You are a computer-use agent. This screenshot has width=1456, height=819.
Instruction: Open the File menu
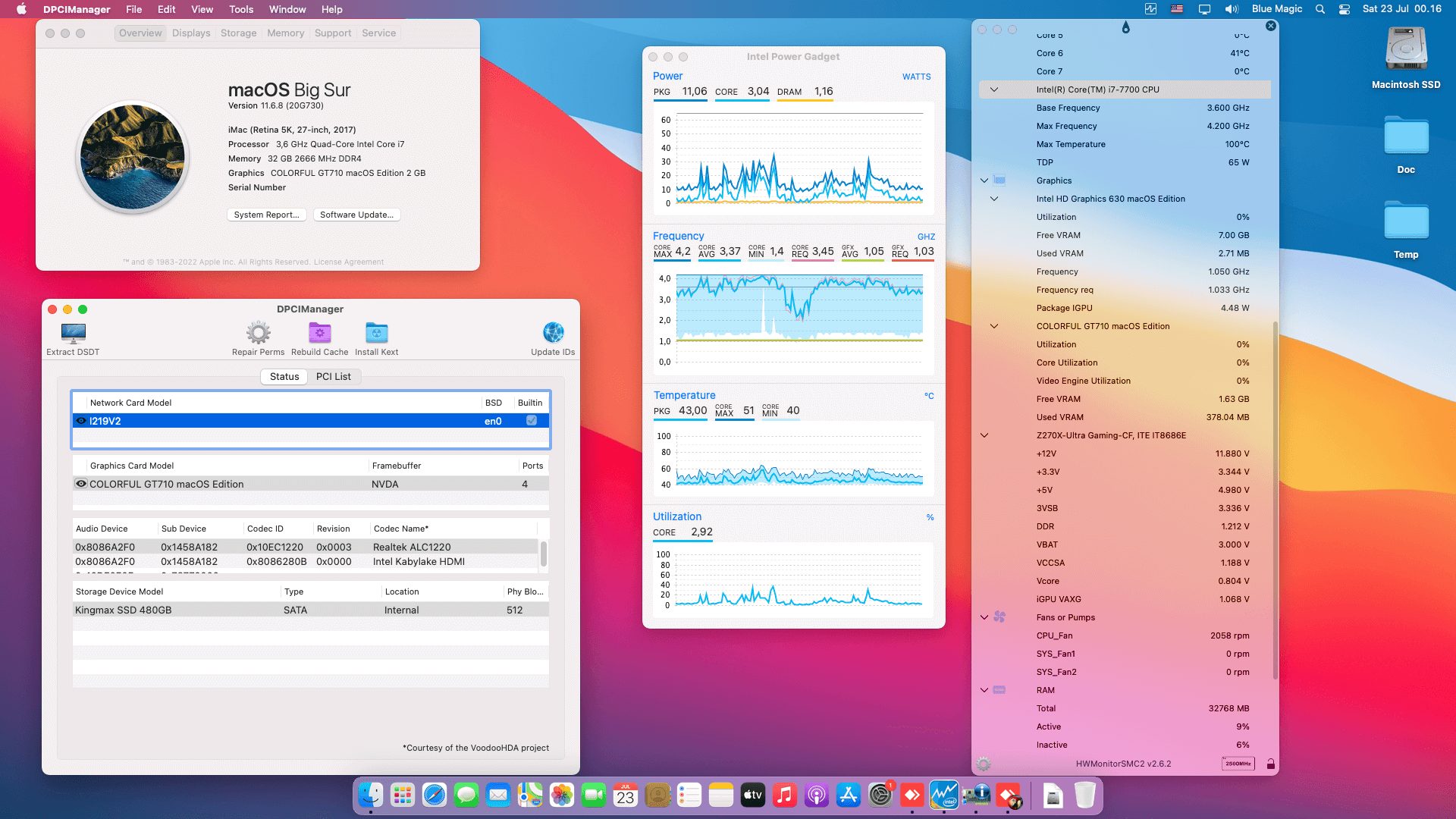(134, 9)
